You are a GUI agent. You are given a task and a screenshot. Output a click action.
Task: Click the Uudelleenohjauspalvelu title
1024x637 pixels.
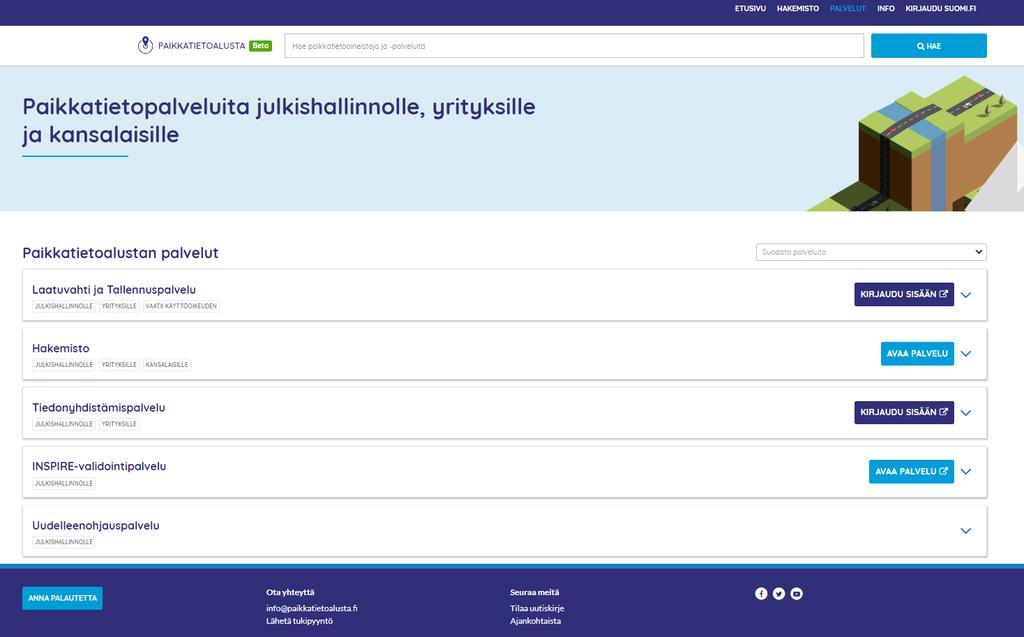pos(95,525)
